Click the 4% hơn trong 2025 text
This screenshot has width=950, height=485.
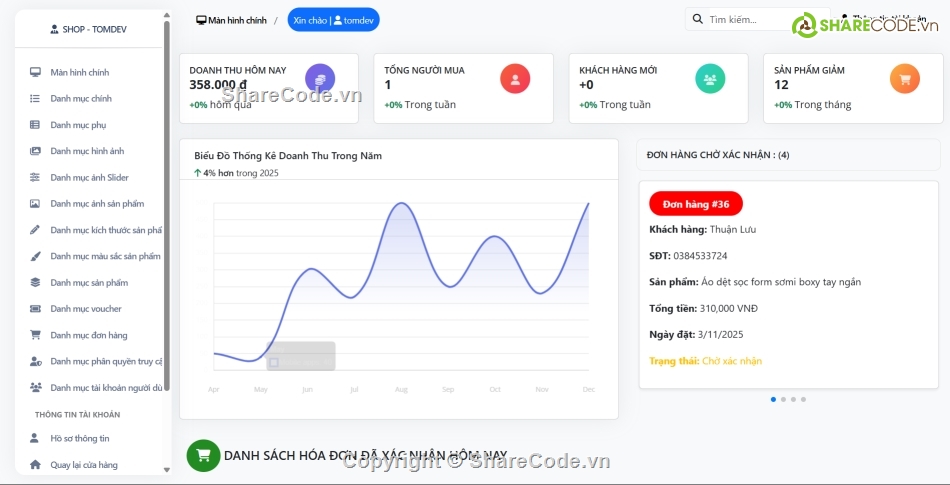[x=236, y=173]
